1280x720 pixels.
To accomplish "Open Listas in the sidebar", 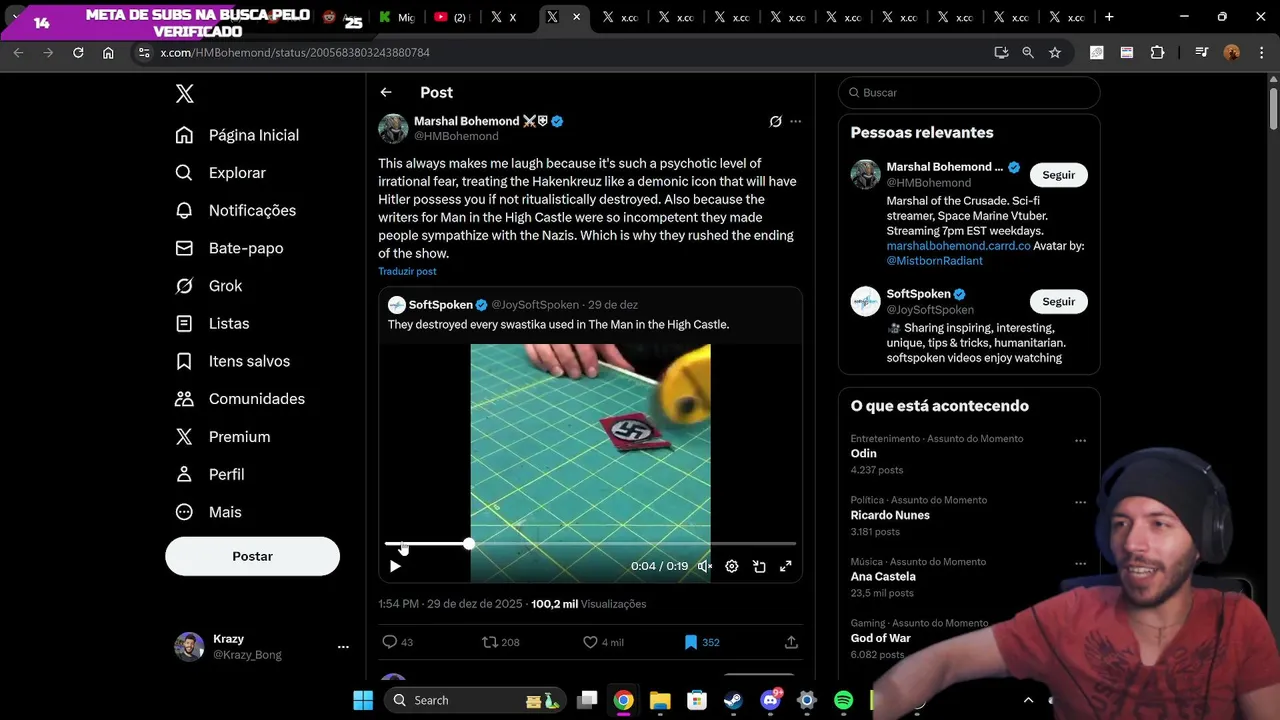I will click(x=212, y=324).
